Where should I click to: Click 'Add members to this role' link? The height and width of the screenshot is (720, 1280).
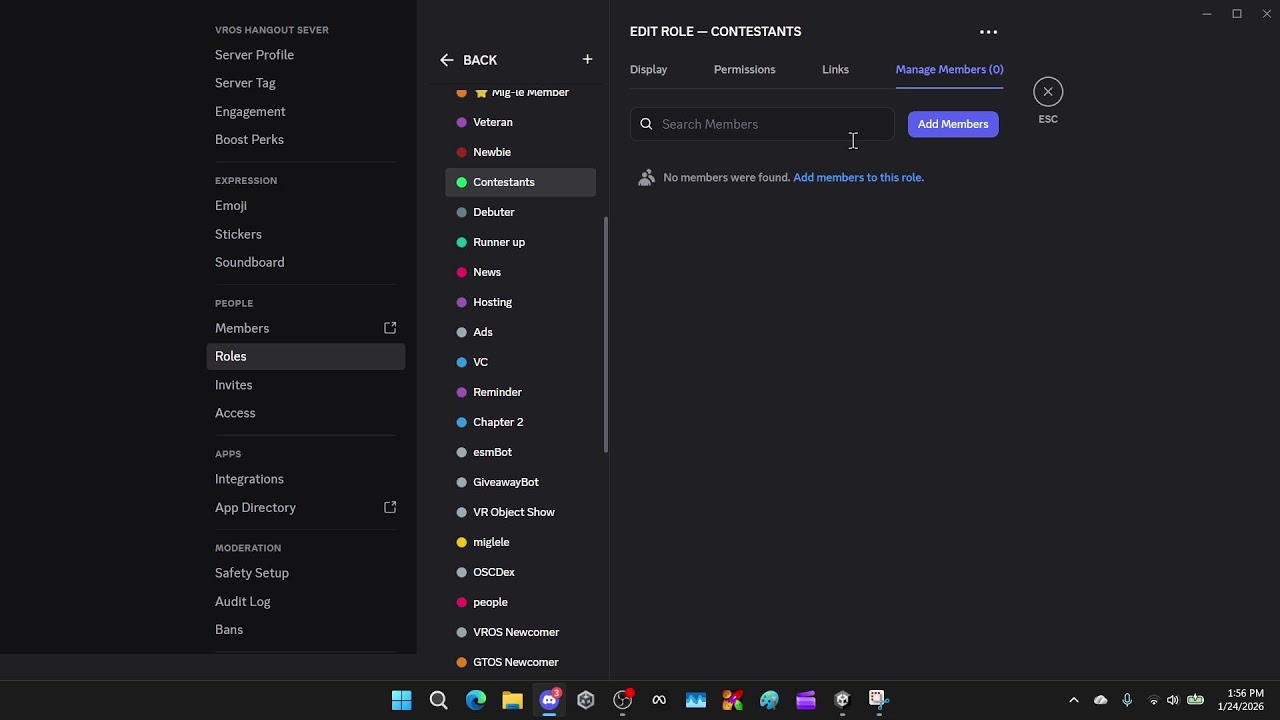click(858, 177)
